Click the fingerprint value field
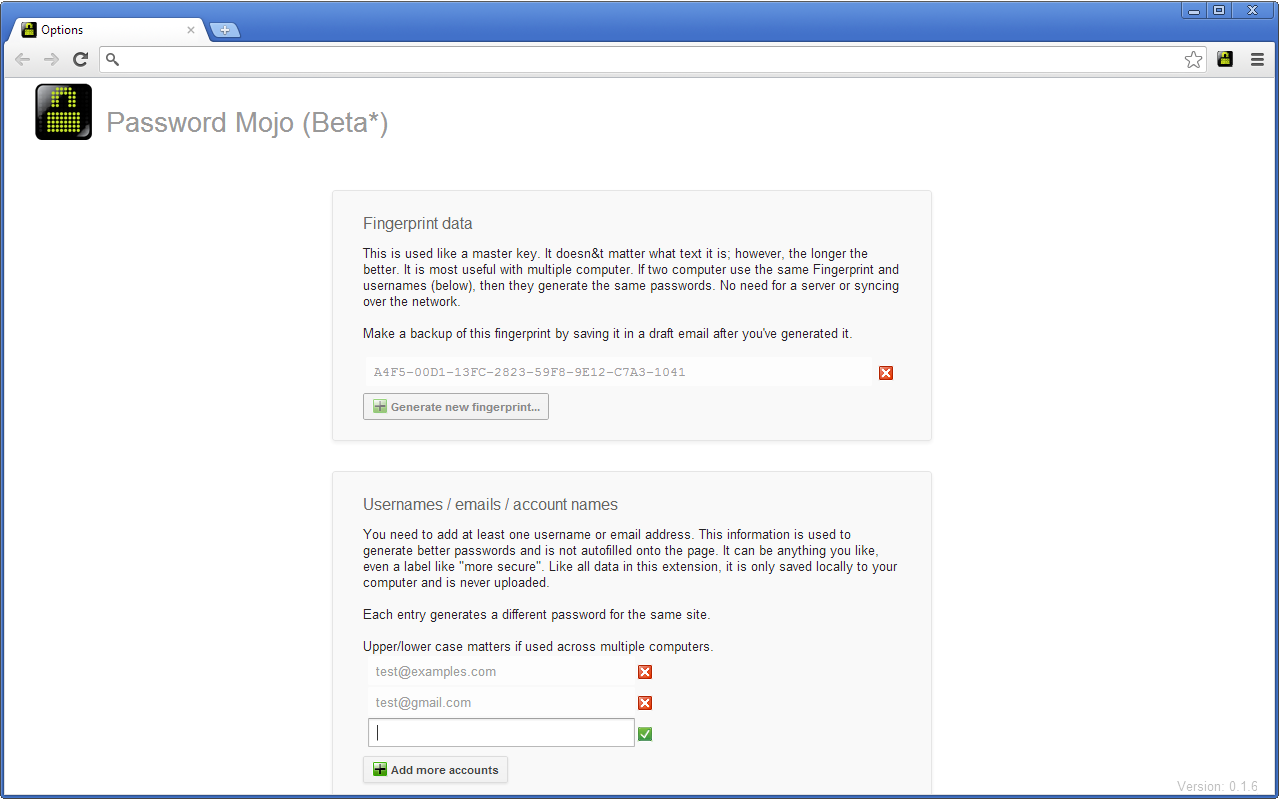Viewport: 1280px width, 800px height. 618,372
